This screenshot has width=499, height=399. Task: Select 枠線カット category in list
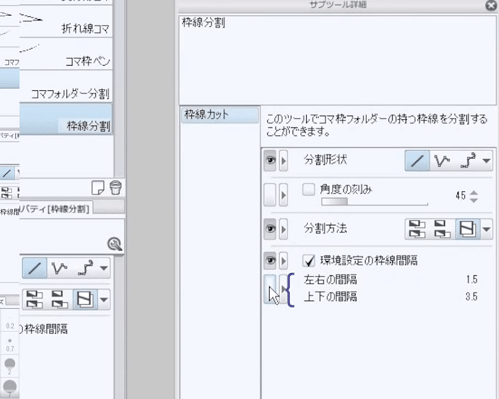coord(220,115)
